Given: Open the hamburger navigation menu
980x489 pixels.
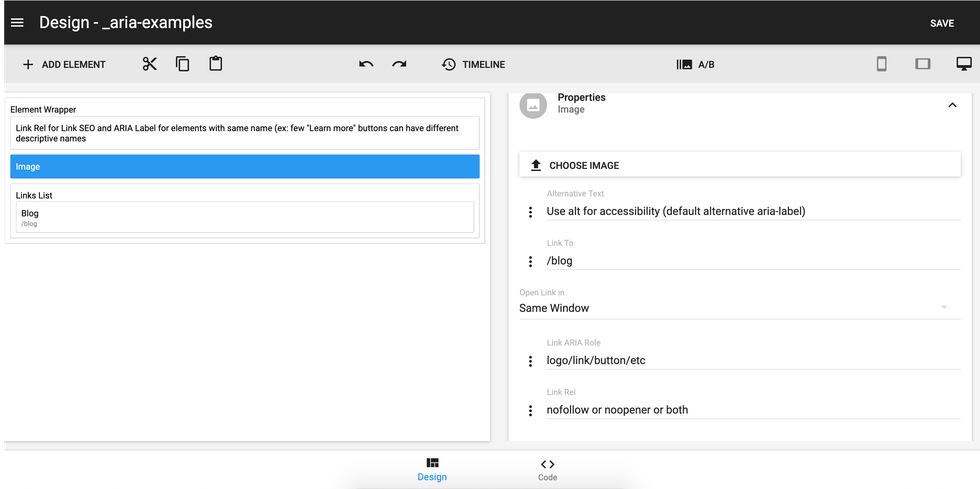Looking at the screenshot, I should (x=17, y=23).
